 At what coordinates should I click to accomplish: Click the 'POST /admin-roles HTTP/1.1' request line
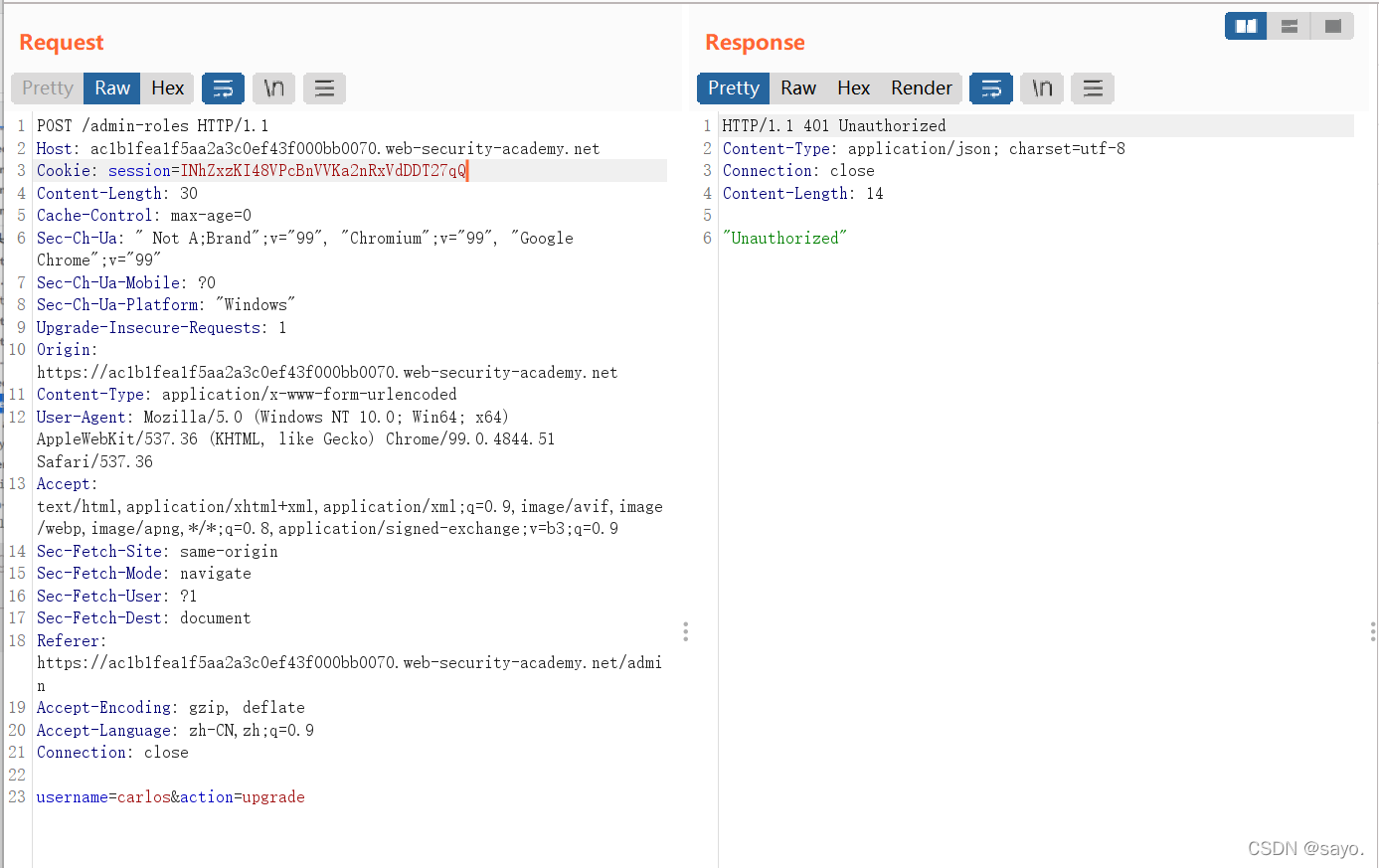coord(152,126)
